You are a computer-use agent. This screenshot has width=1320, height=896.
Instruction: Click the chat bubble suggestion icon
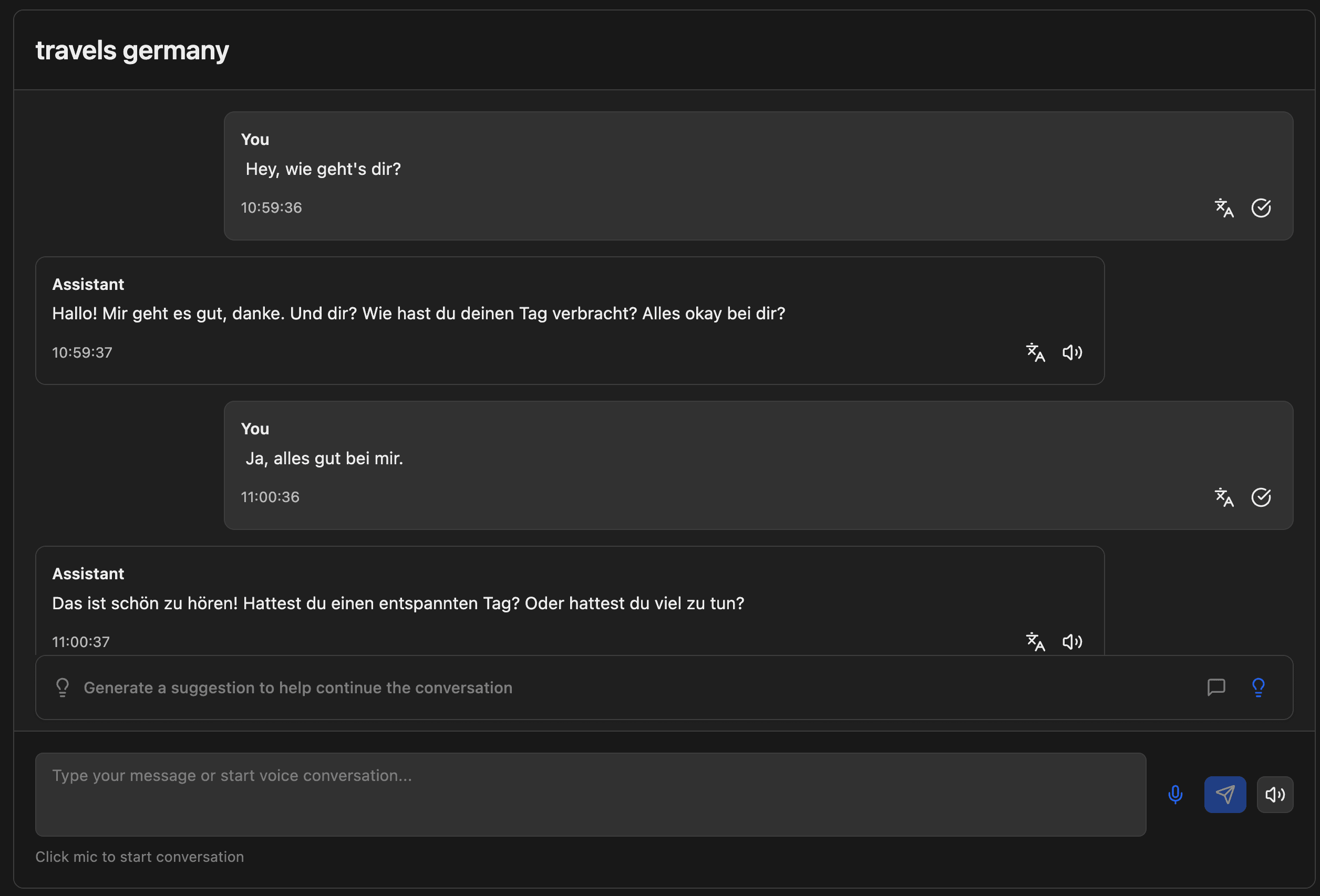point(1216,687)
